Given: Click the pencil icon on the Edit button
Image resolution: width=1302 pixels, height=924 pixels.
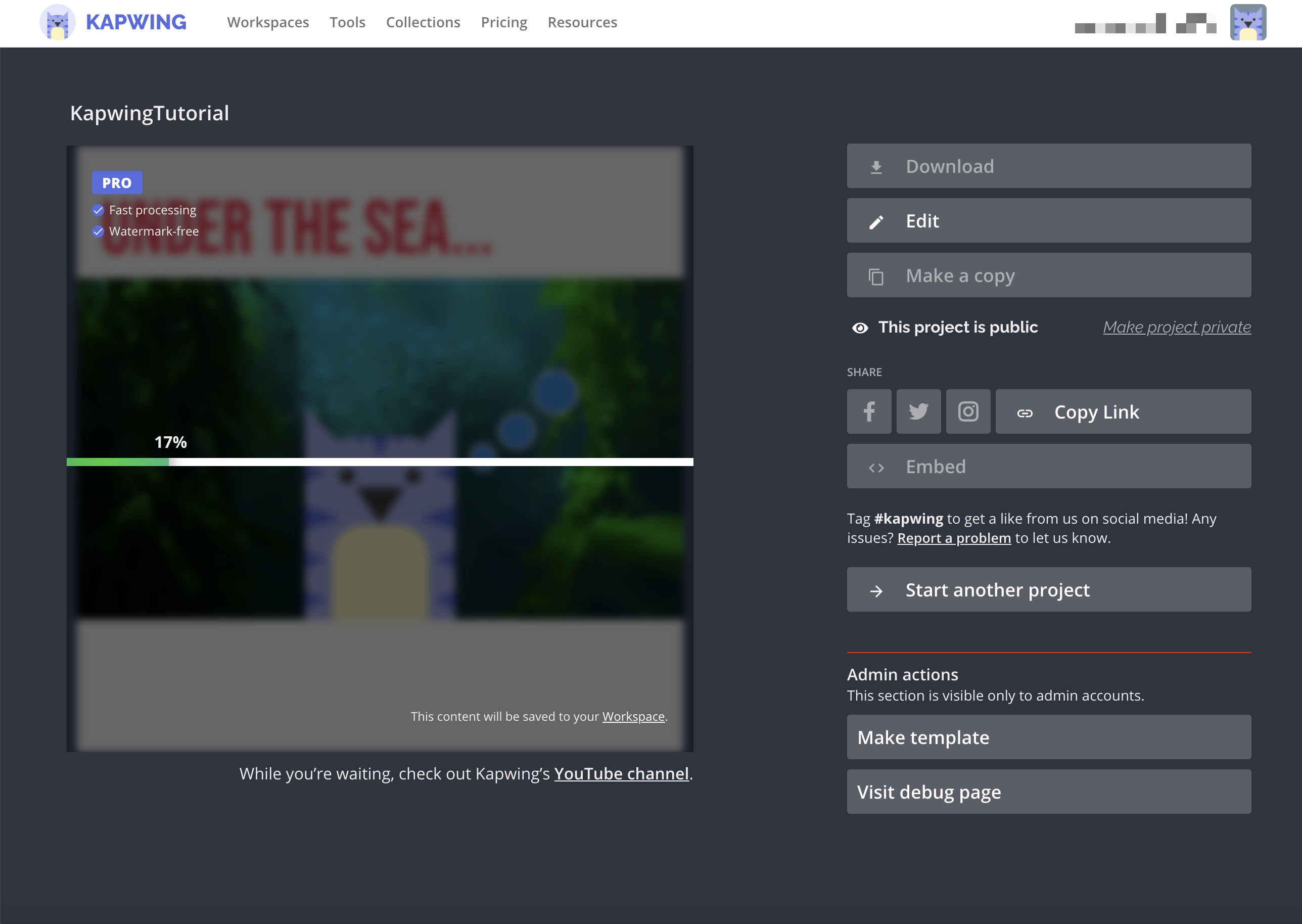Looking at the screenshot, I should [x=876, y=222].
